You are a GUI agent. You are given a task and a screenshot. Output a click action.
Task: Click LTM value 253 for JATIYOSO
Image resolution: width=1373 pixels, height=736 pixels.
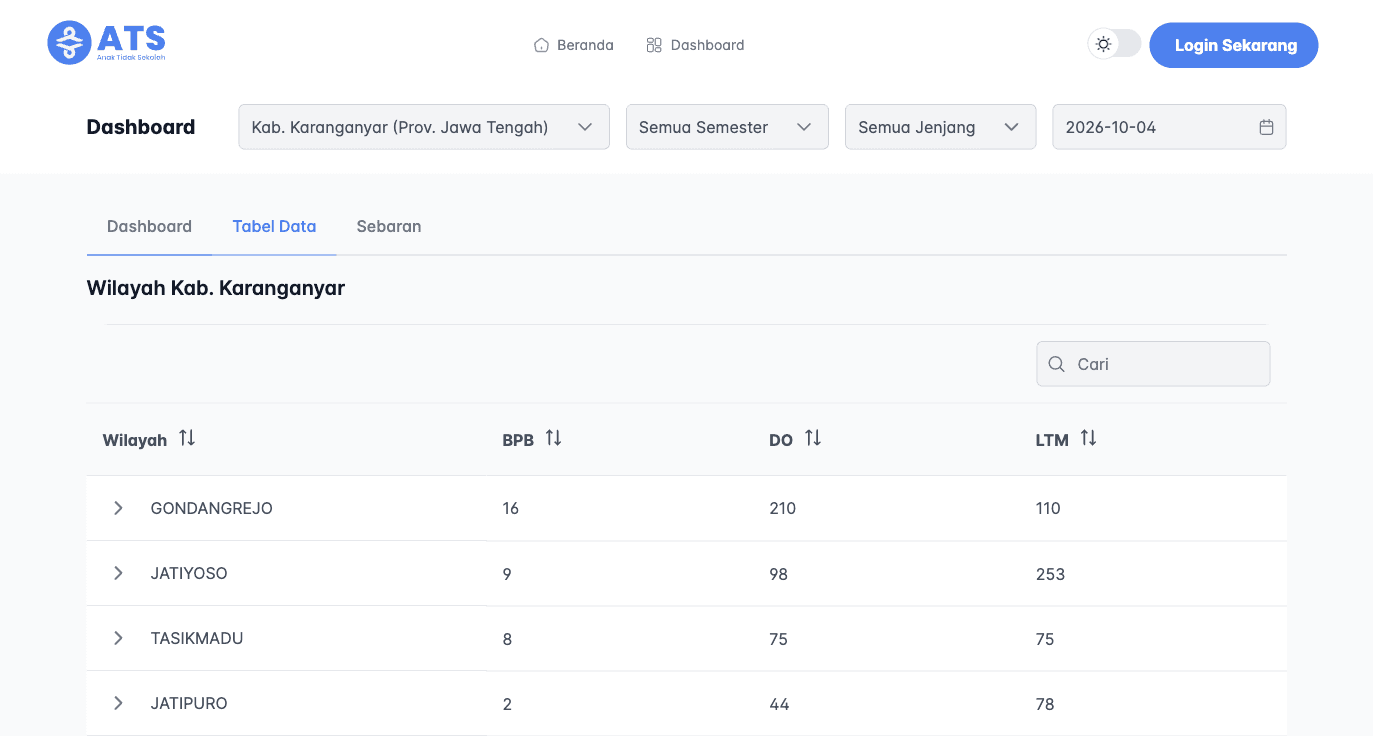click(1050, 574)
